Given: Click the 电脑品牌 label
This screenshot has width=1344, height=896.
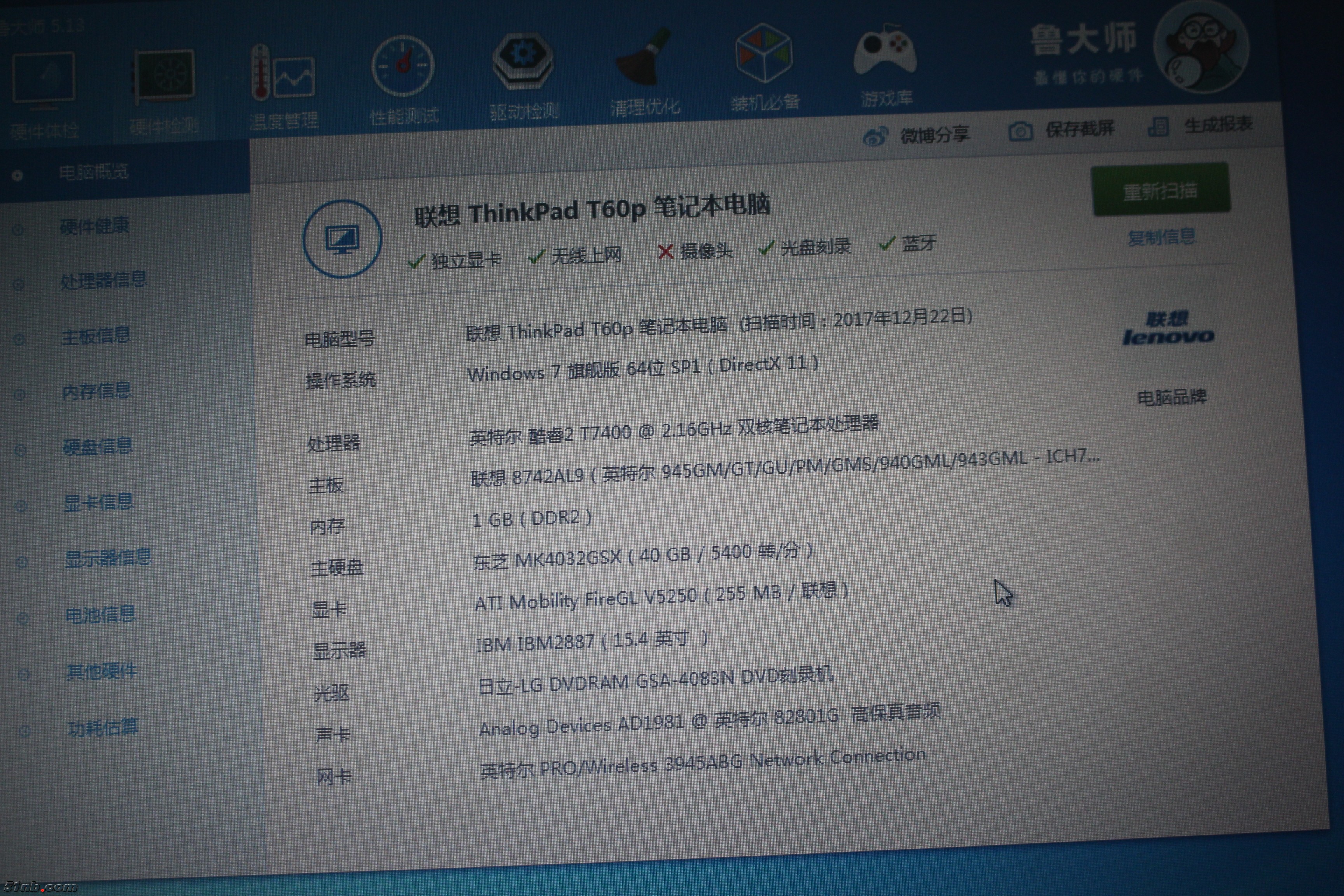Looking at the screenshot, I should click(x=1172, y=397).
